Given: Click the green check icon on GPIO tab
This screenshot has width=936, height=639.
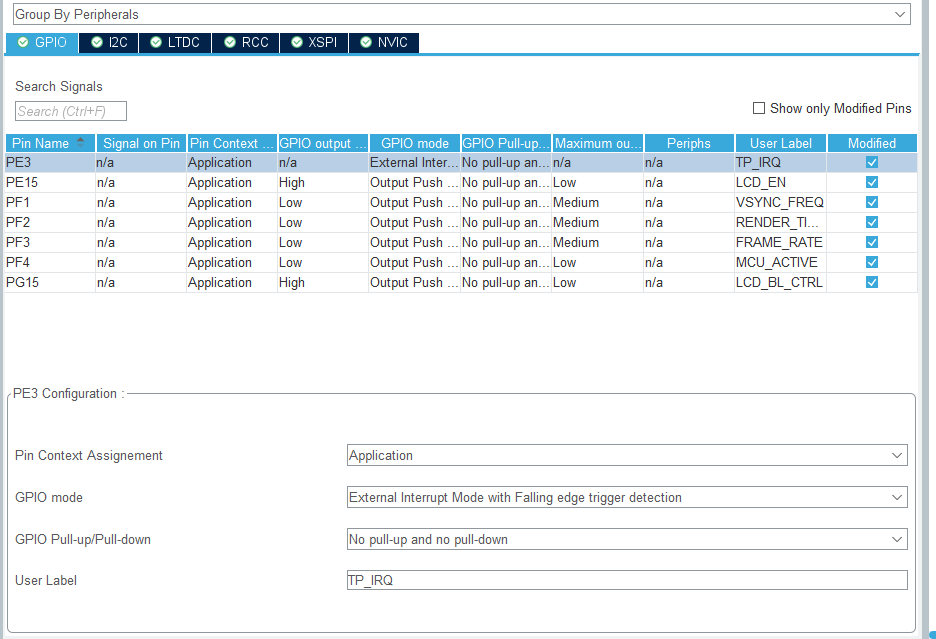Looking at the screenshot, I should (x=23, y=43).
